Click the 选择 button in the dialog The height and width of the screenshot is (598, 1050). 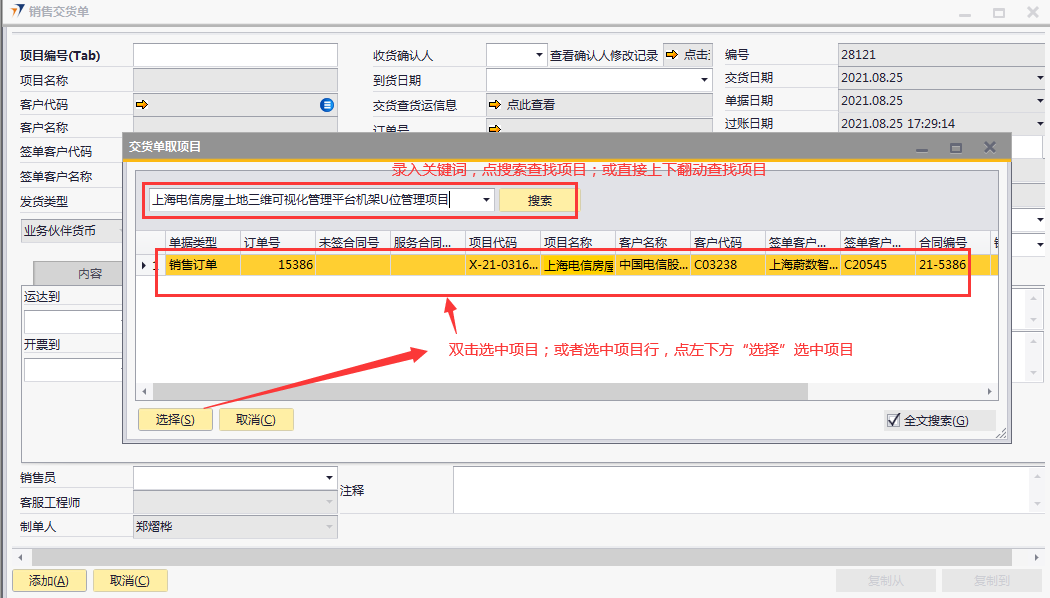click(175, 419)
